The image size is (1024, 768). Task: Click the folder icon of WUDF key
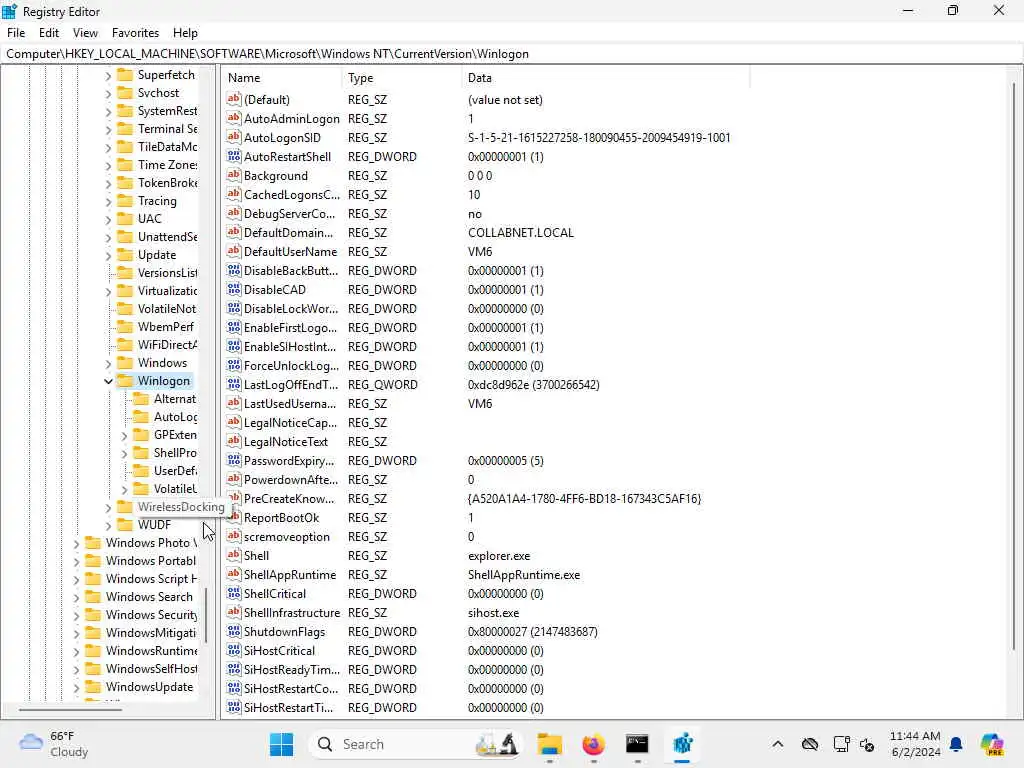[125, 524]
